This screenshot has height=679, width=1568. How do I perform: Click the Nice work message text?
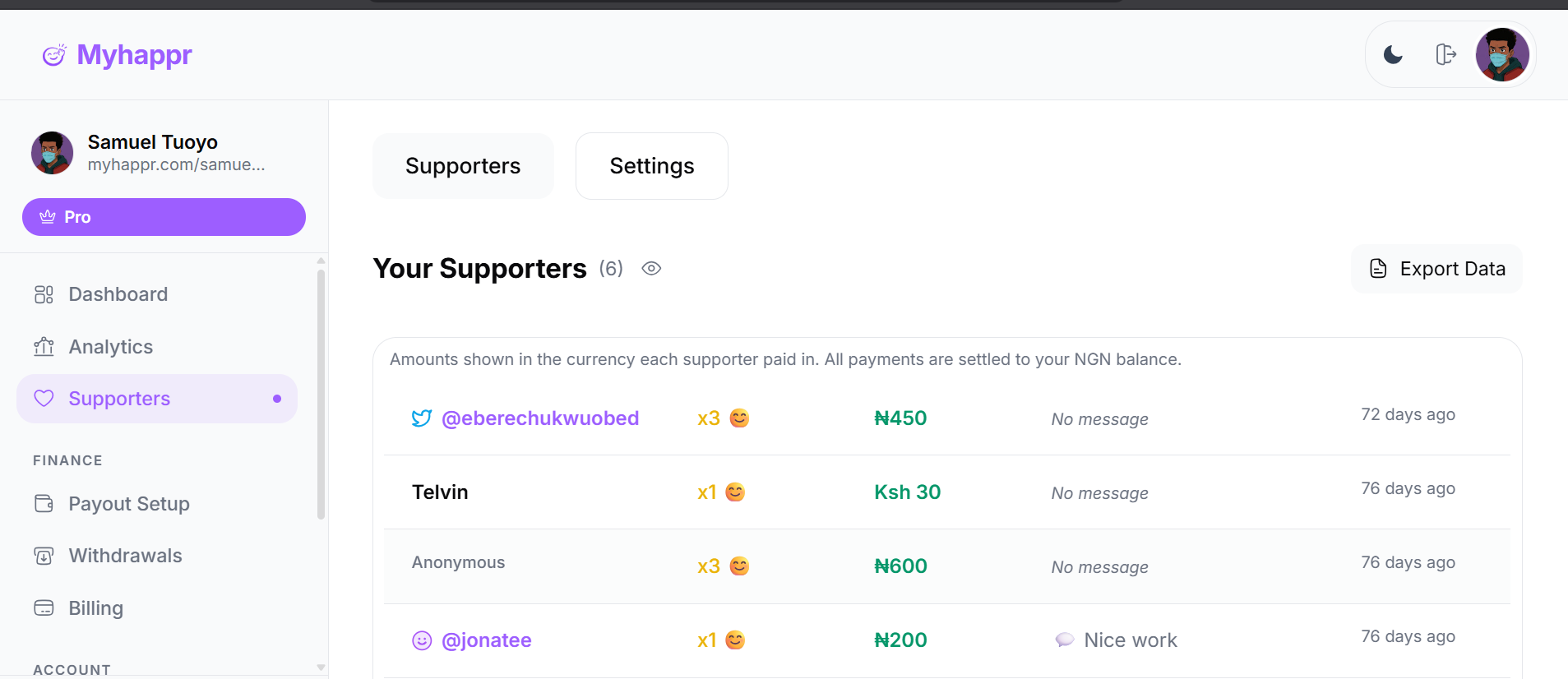1131,640
